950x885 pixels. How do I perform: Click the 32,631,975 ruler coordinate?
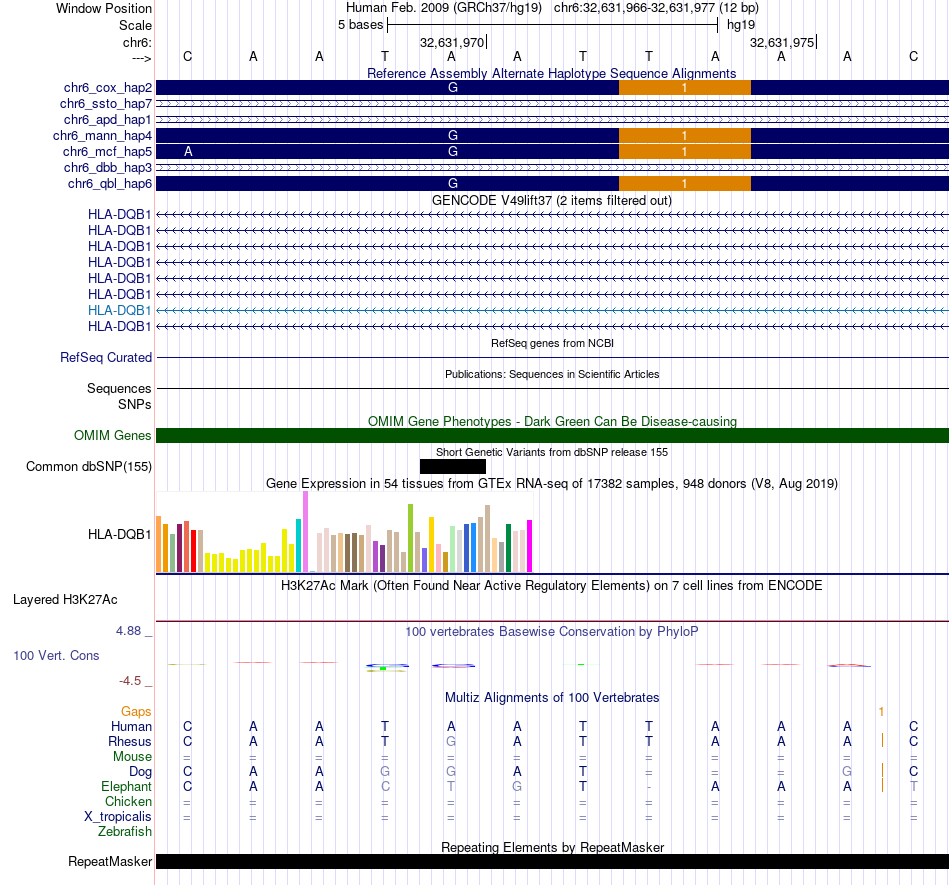[x=782, y=42]
